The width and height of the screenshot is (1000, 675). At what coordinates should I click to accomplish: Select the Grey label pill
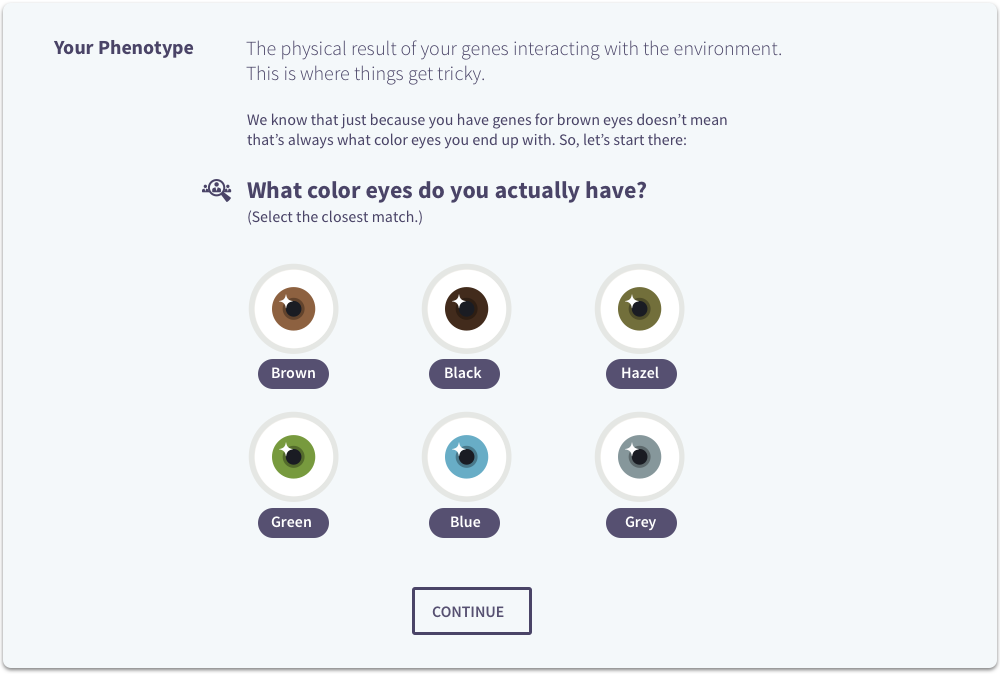[x=641, y=523]
